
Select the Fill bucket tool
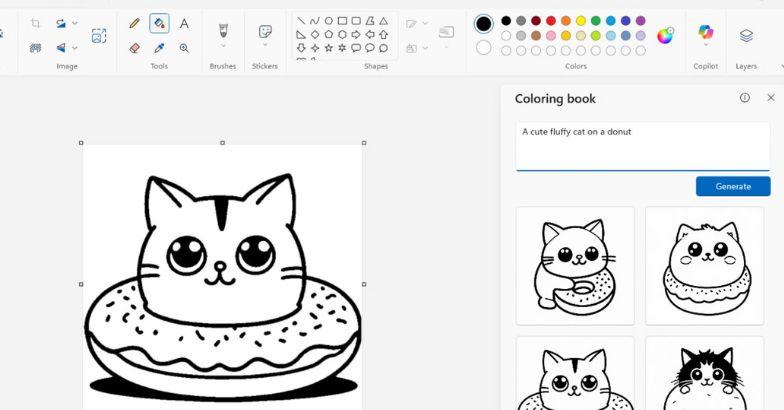coord(159,23)
